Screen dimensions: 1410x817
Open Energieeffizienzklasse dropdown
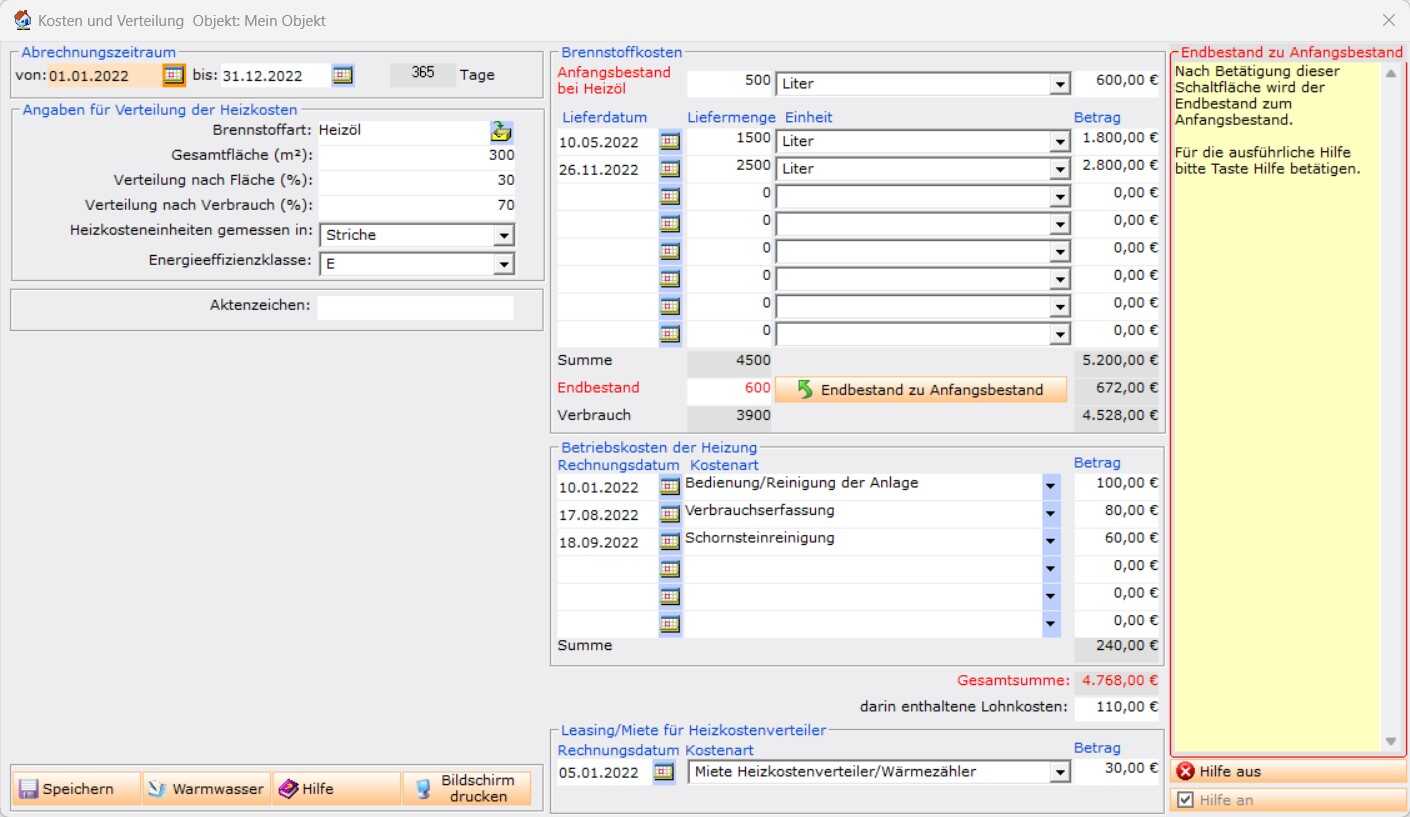(x=504, y=264)
